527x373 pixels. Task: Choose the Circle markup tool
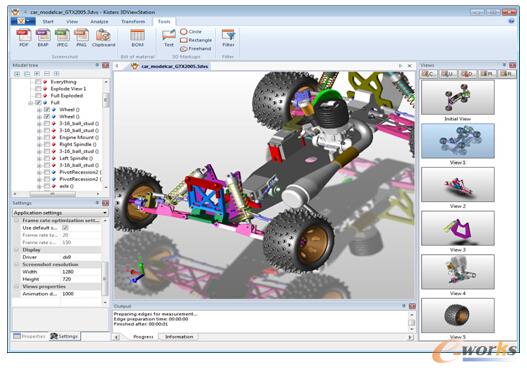tap(191, 32)
